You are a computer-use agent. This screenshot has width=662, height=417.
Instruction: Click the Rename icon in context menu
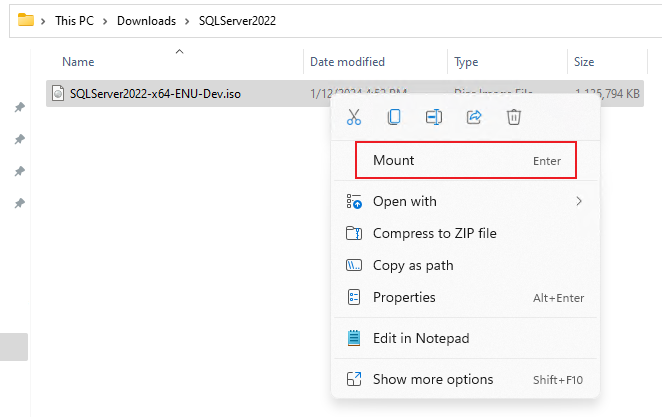(434, 117)
